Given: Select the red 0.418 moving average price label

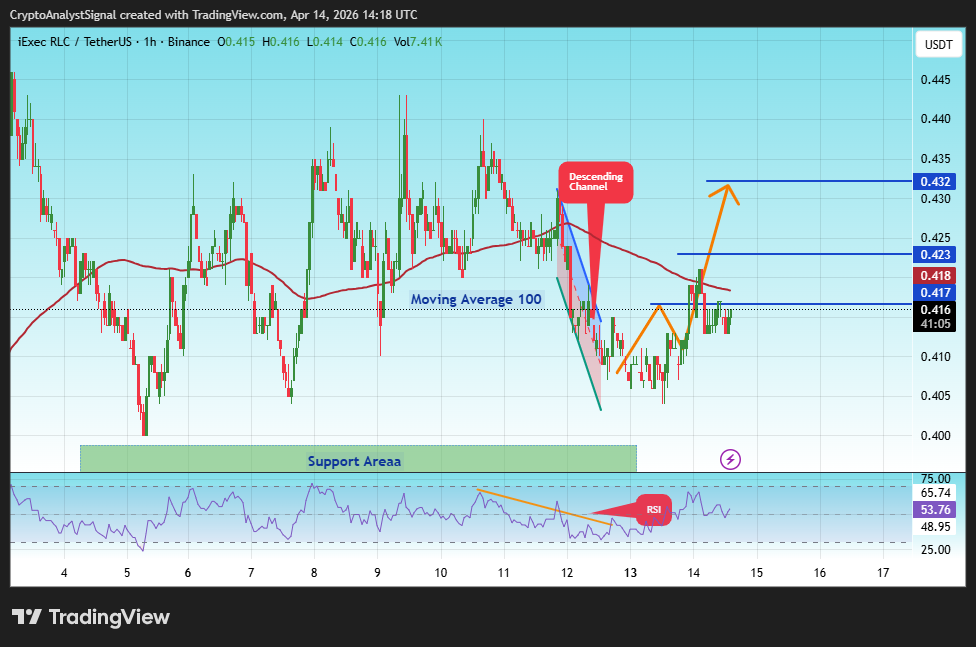Looking at the screenshot, I should pyautogui.click(x=935, y=276).
